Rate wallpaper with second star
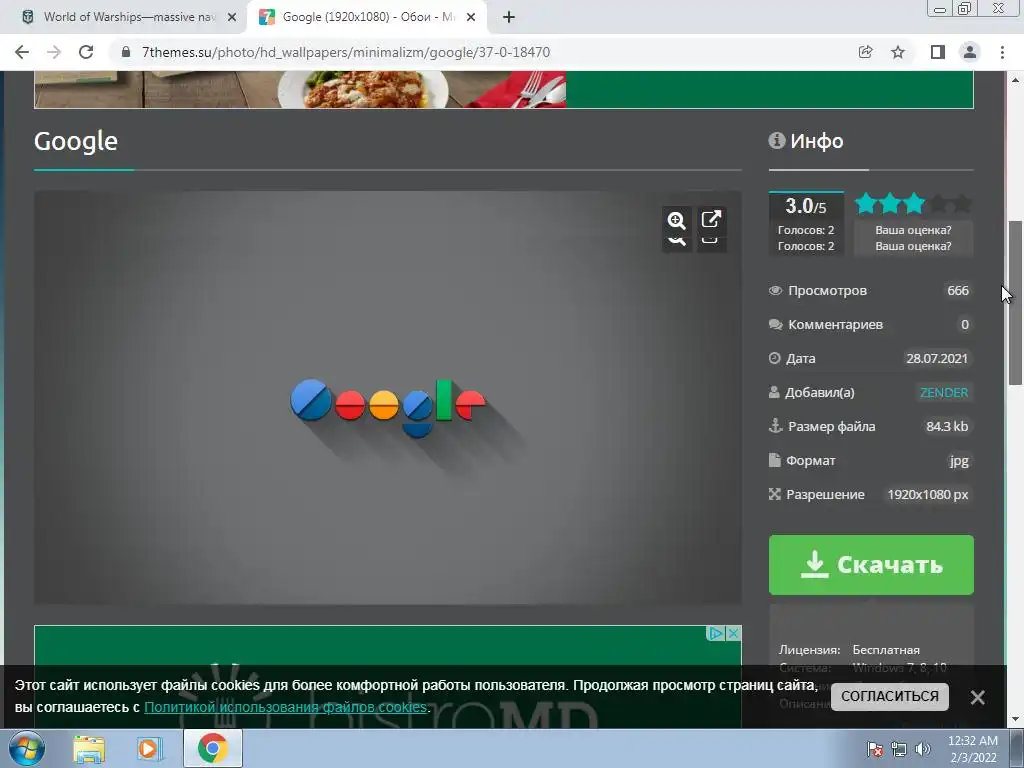 889,204
